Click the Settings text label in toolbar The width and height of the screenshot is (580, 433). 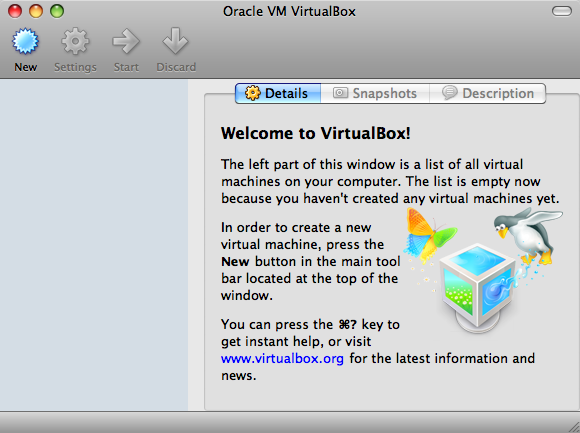(75, 67)
